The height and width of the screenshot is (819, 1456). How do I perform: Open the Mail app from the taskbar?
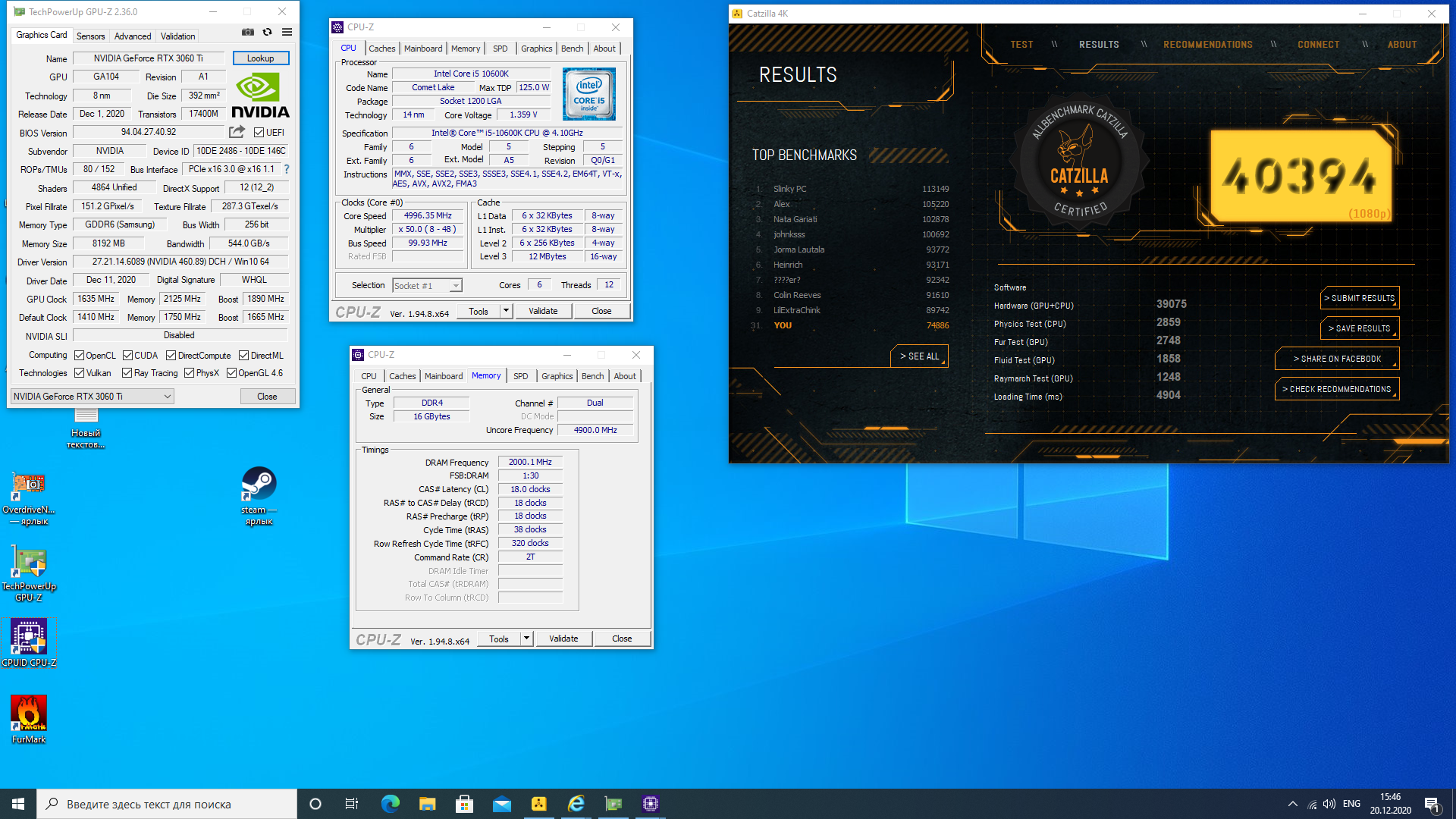501,804
